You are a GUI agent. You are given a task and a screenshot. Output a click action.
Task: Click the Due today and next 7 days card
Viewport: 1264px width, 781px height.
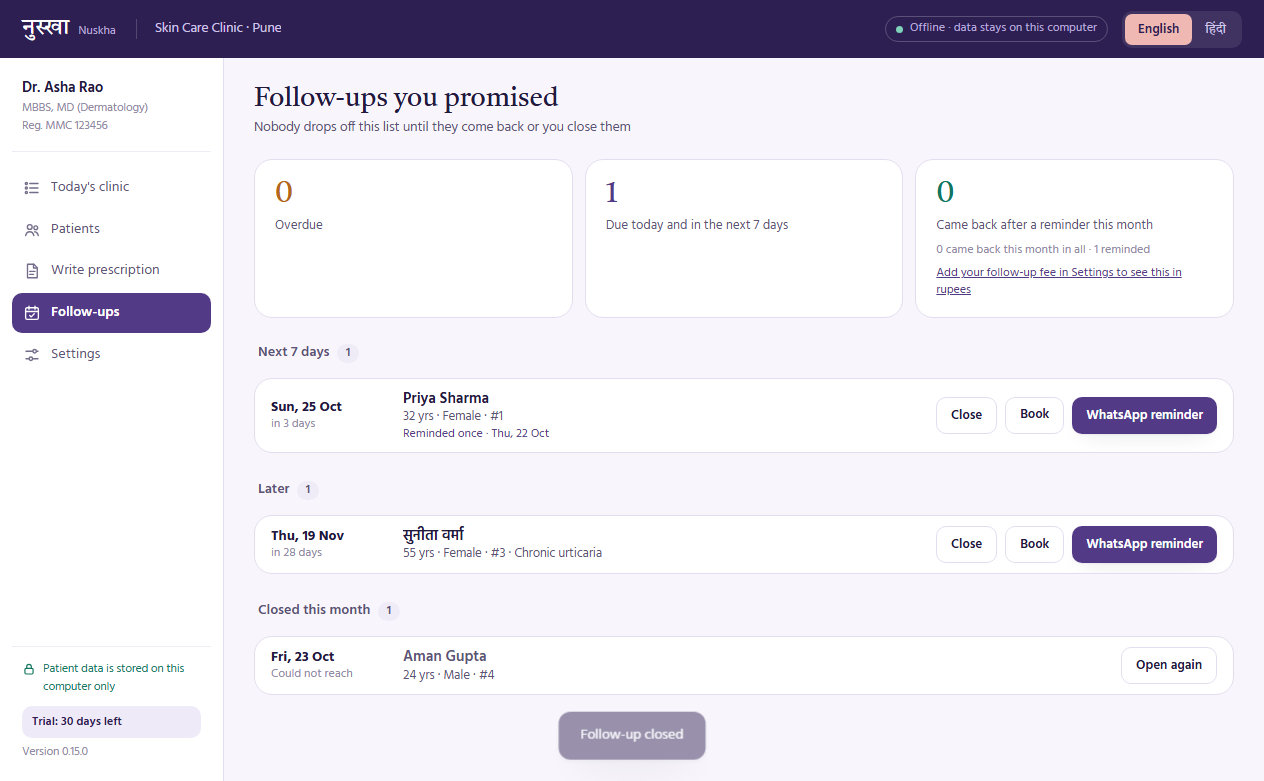744,238
